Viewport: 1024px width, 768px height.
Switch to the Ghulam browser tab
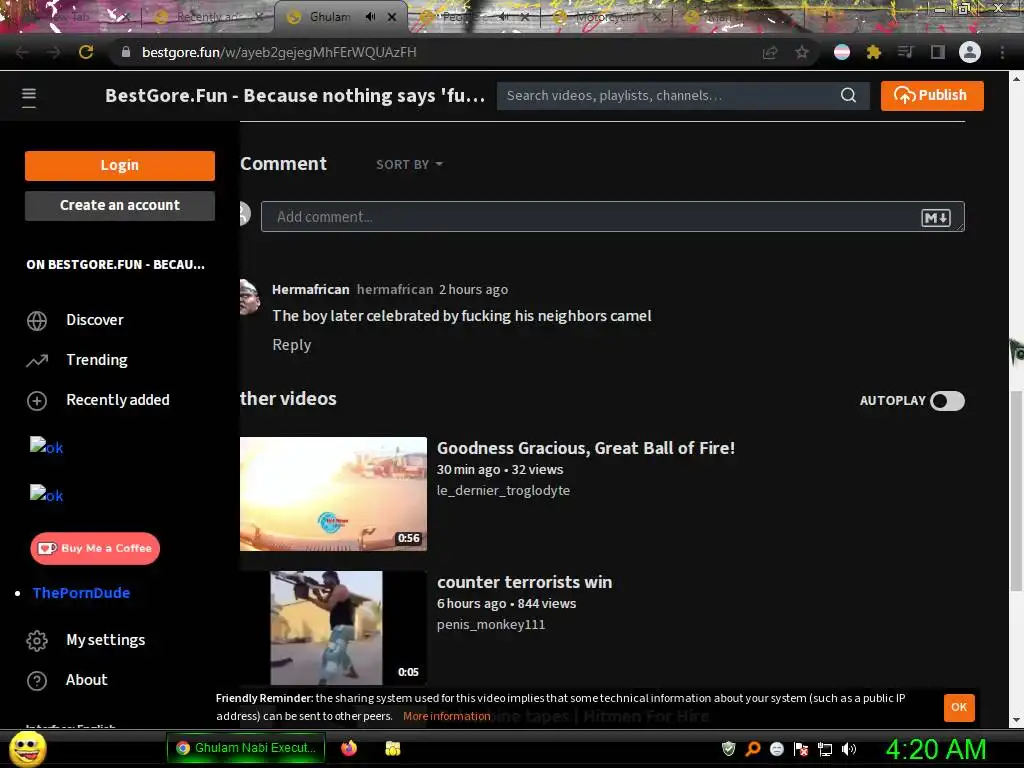342,17
